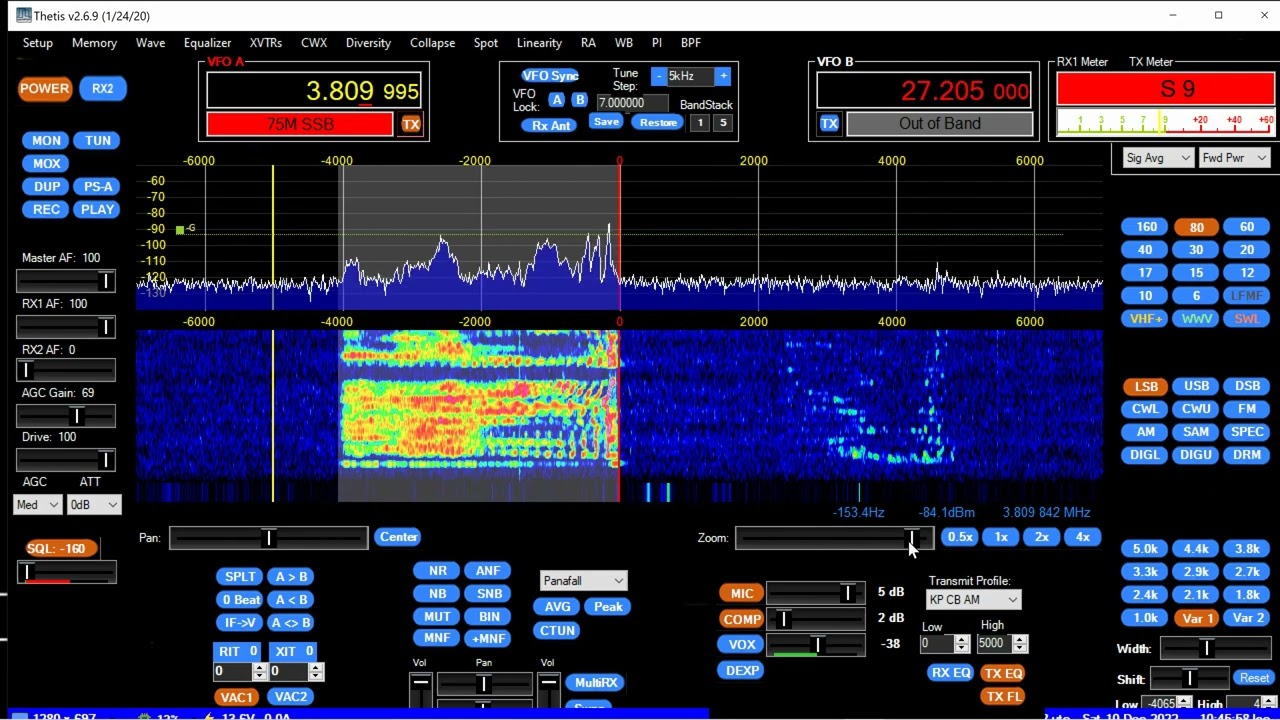The image size is (1280, 720).
Task: Select FM mode
Action: coord(1247,409)
